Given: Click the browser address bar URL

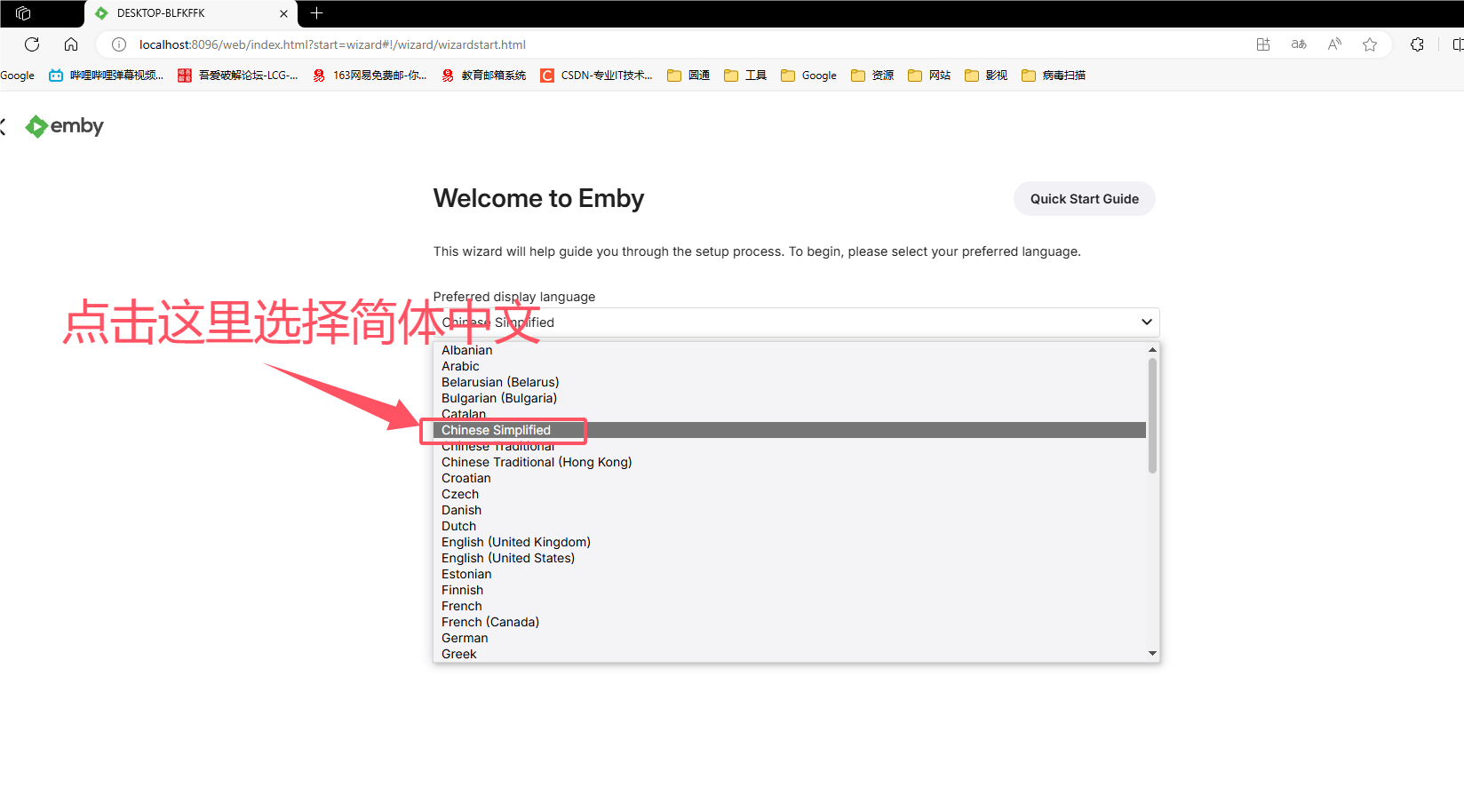Looking at the screenshot, I should 332,44.
